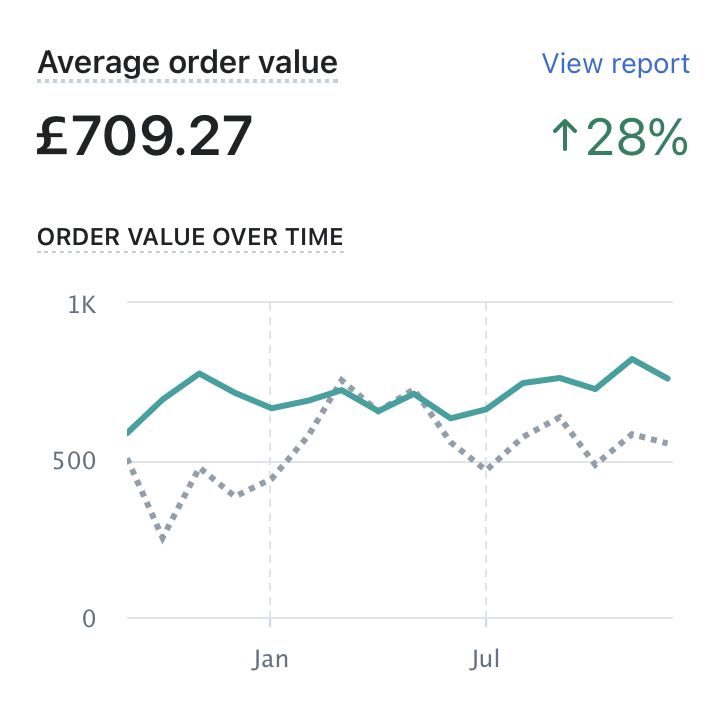Click the dotted line's lowest dip
The image size is (715, 701).
(163, 541)
